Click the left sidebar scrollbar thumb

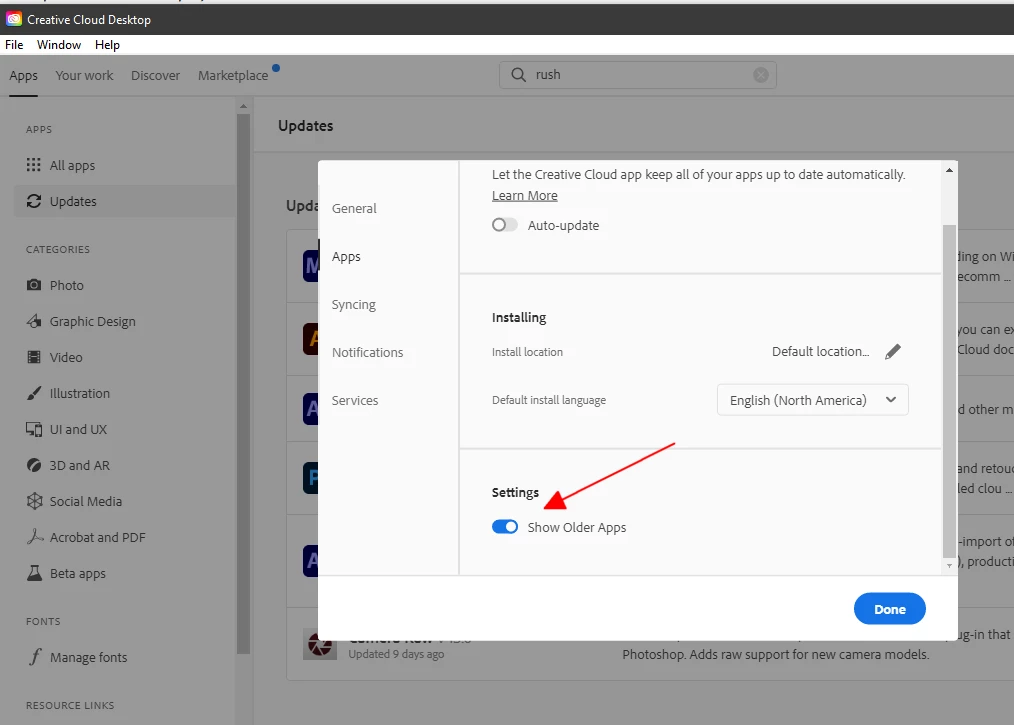point(243,384)
